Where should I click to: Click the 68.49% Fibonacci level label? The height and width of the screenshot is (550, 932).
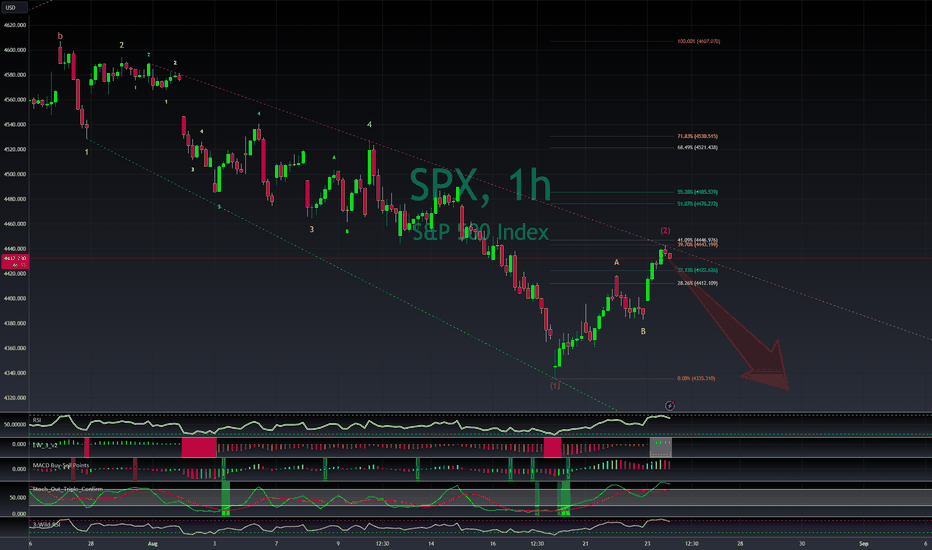click(x=697, y=147)
